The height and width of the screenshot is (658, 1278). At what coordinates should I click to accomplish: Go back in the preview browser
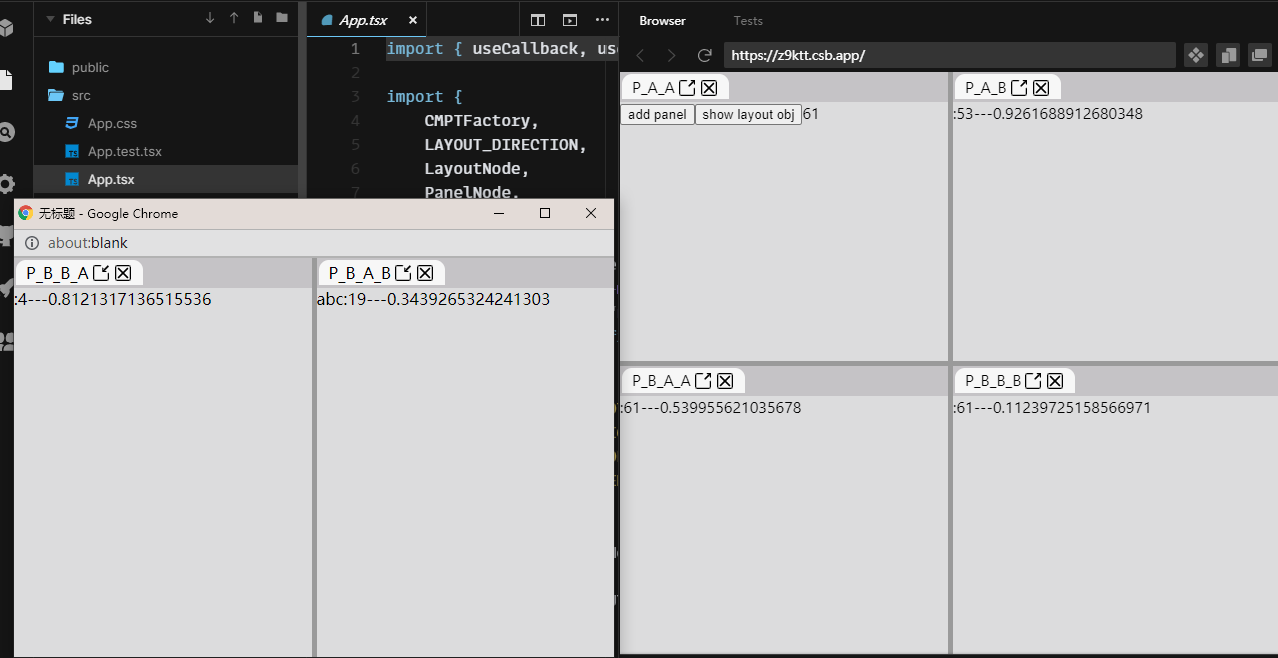click(x=641, y=55)
